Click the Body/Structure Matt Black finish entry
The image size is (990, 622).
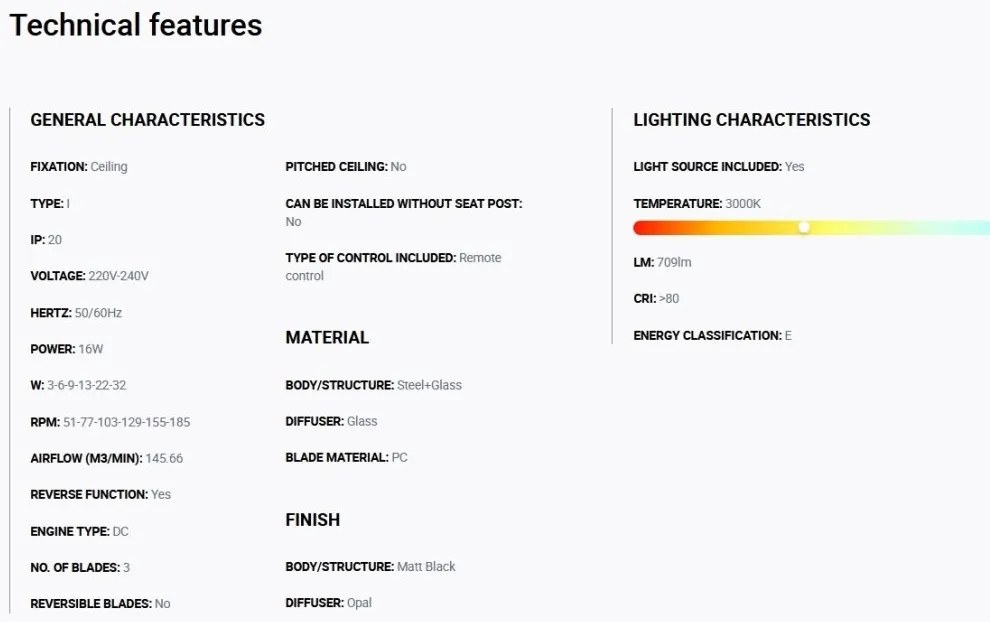[370, 566]
